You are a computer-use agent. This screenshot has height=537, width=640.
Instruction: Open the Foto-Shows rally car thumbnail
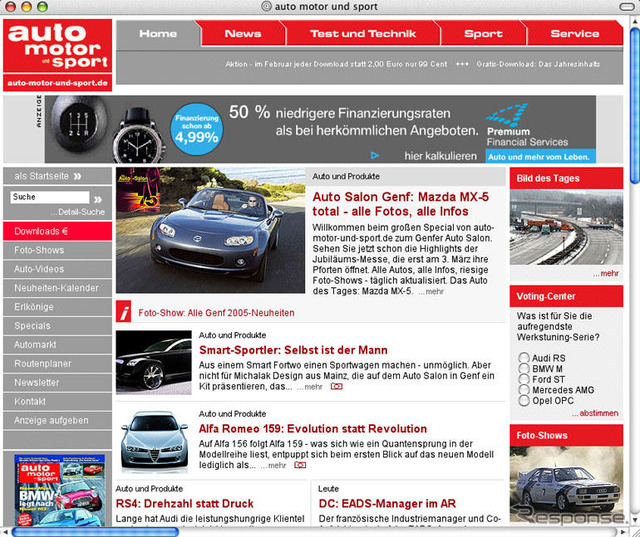click(566, 484)
